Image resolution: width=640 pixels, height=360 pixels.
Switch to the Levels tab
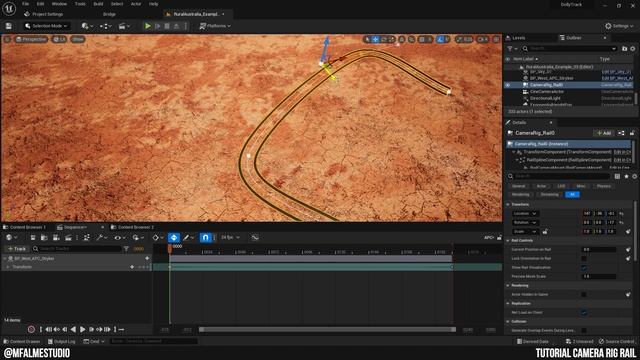pyautogui.click(x=516, y=38)
